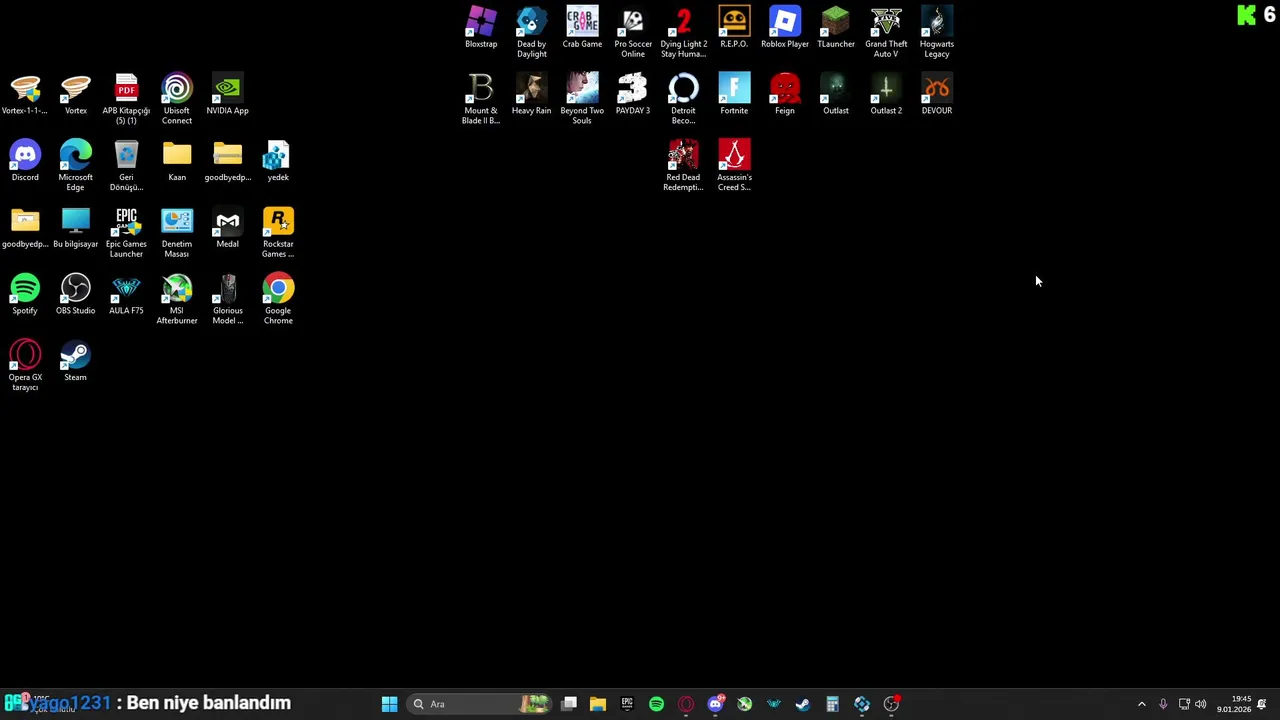
Task: Open File Explorer from taskbar
Action: click(x=598, y=704)
